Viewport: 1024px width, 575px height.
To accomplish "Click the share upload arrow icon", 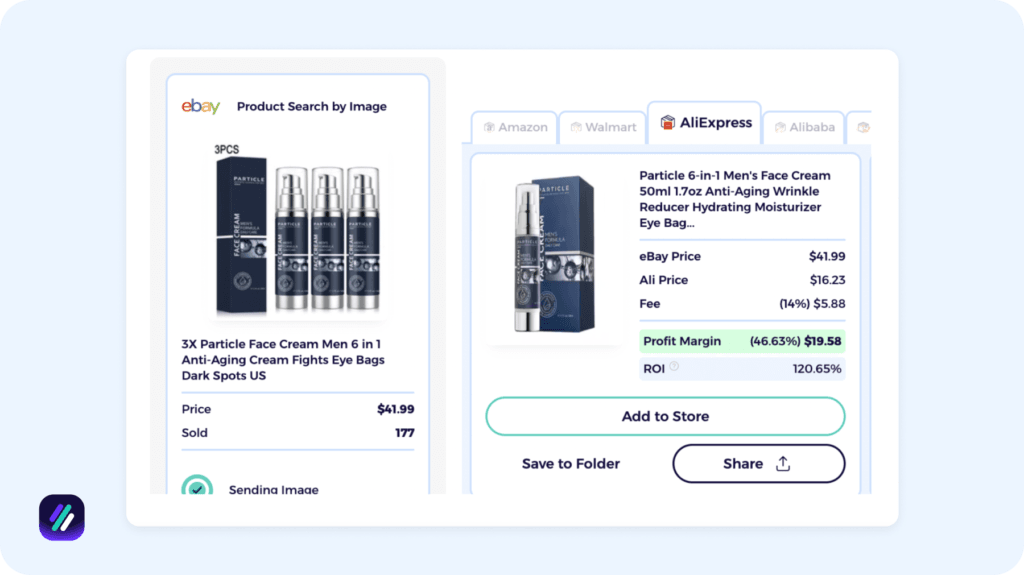I will click(x=783, y=463).
